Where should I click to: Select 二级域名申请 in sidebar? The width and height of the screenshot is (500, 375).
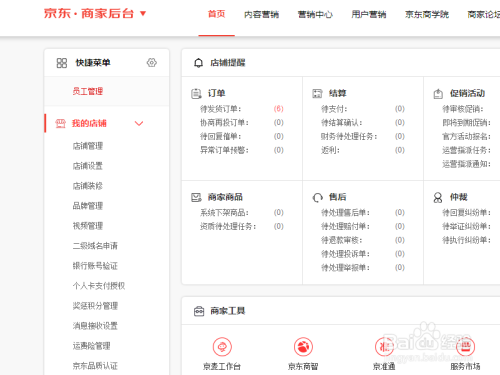95,246
